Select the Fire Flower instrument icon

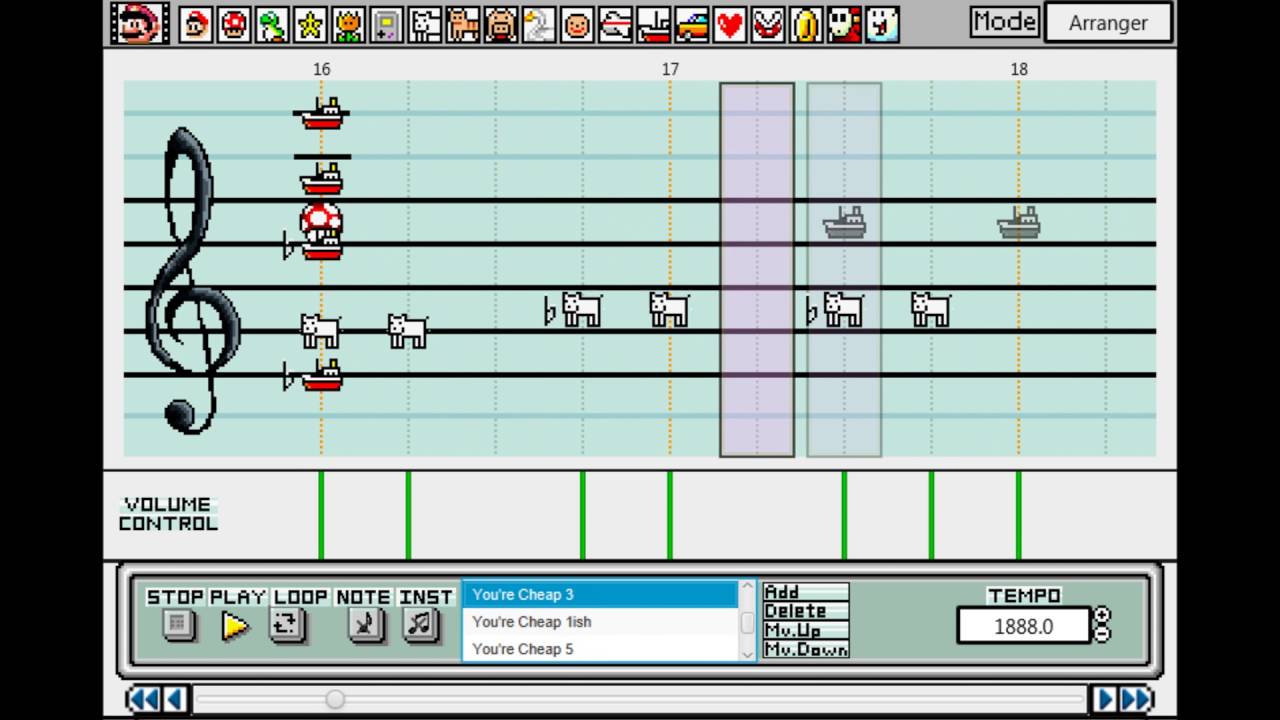[349, 24]
